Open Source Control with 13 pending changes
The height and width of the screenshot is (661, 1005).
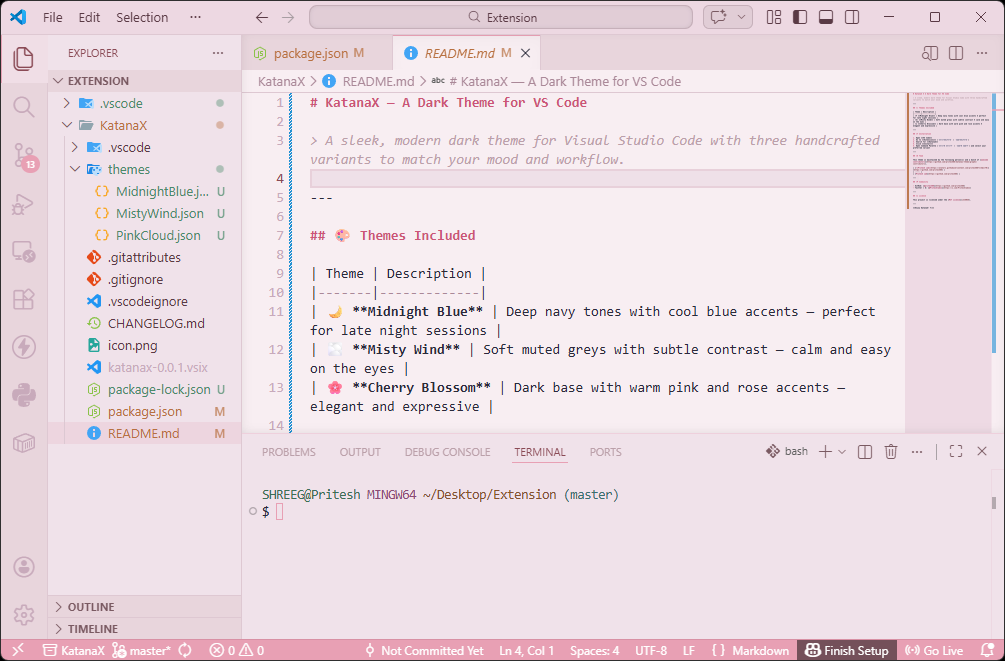(x=24, y=156)
